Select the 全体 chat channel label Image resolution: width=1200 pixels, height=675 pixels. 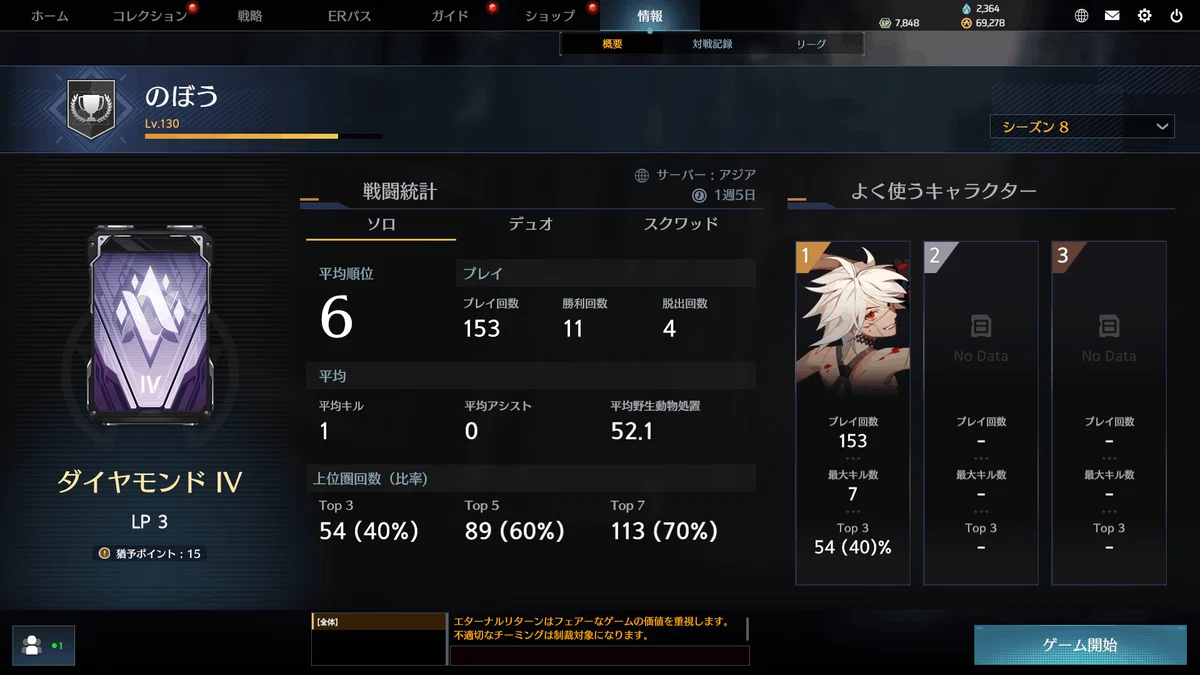(325, 622)
